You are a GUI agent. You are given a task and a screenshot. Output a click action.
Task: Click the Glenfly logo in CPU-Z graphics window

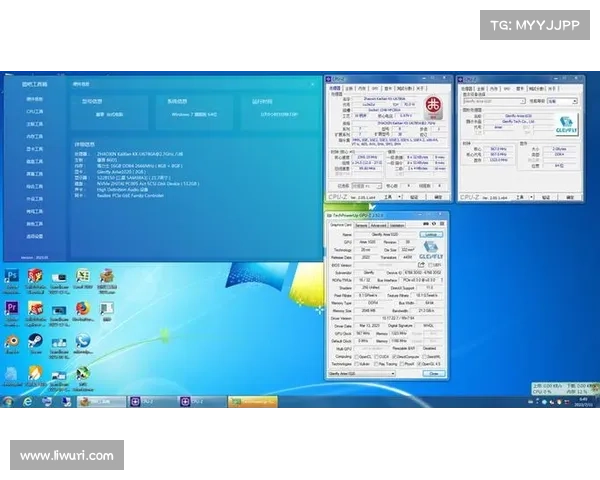566,125
